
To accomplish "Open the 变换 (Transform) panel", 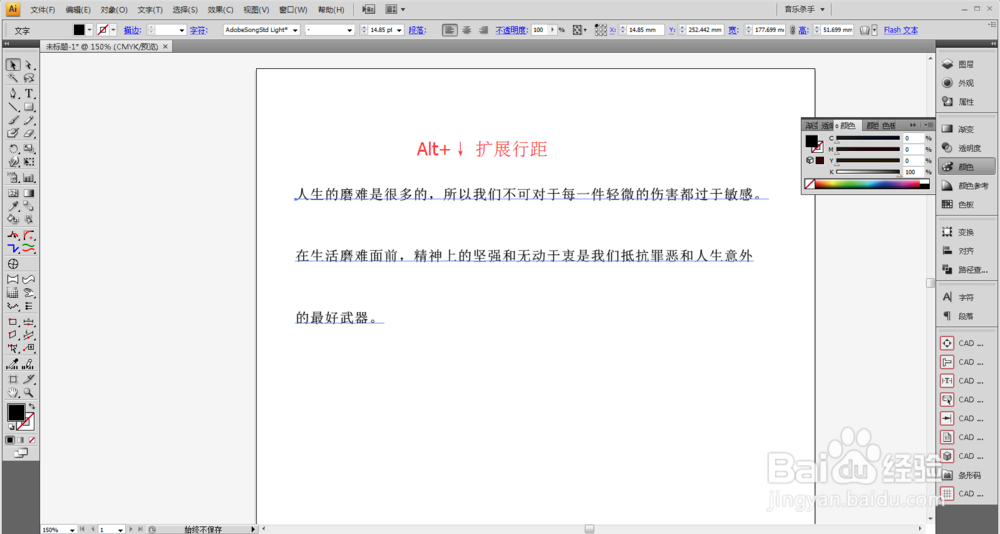I will click(x=966, y=232).
